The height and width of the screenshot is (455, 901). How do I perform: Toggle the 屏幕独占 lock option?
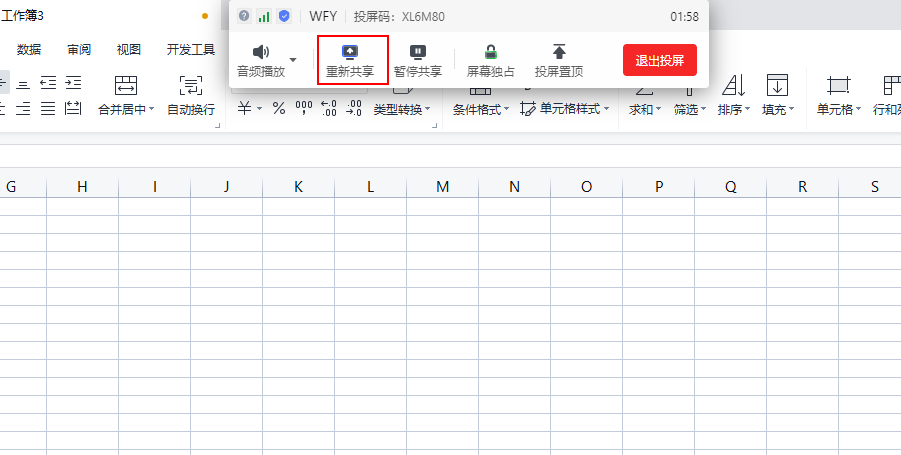(x=490, y=61)
